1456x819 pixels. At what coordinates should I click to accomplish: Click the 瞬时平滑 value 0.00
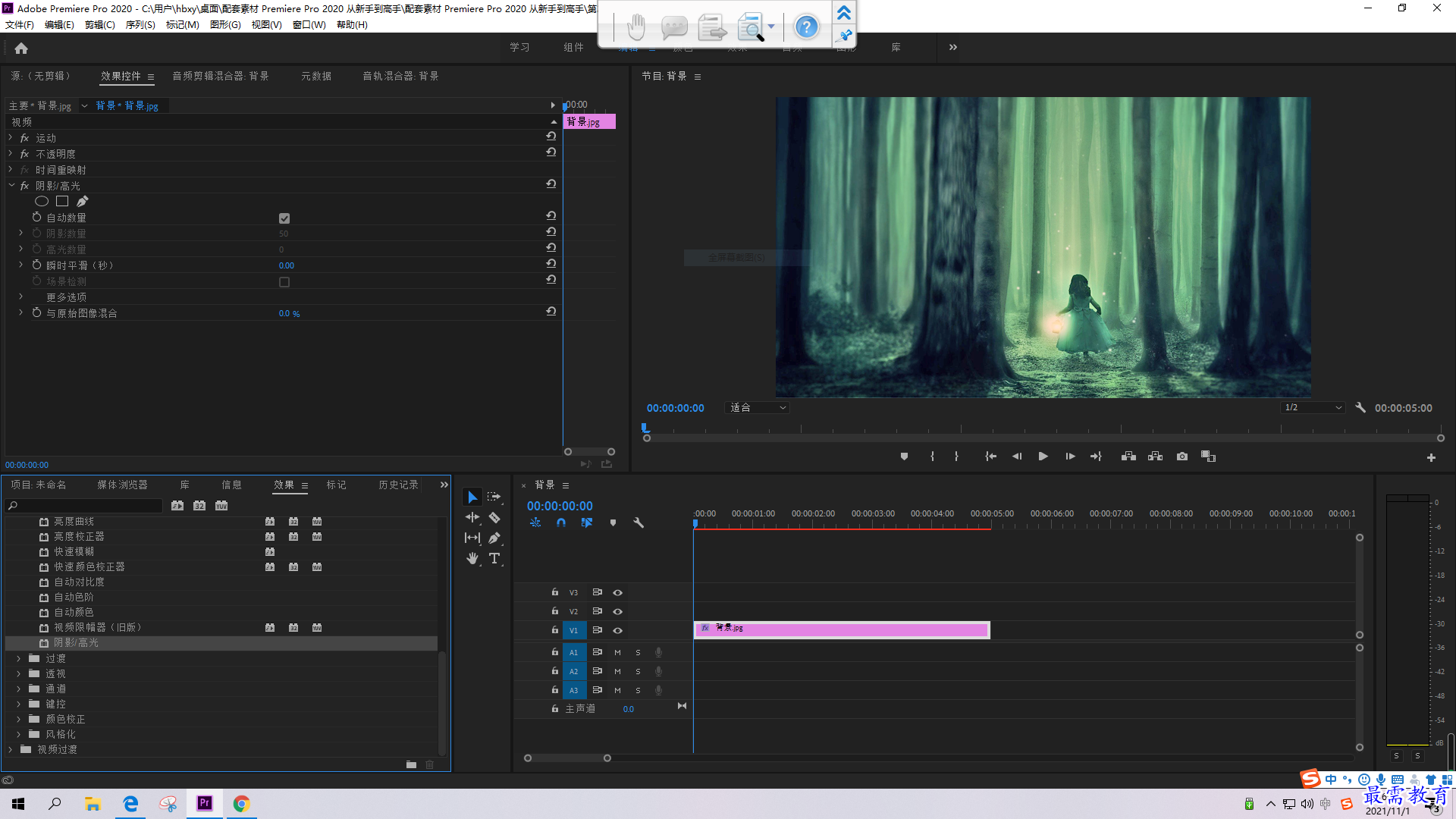287,265
